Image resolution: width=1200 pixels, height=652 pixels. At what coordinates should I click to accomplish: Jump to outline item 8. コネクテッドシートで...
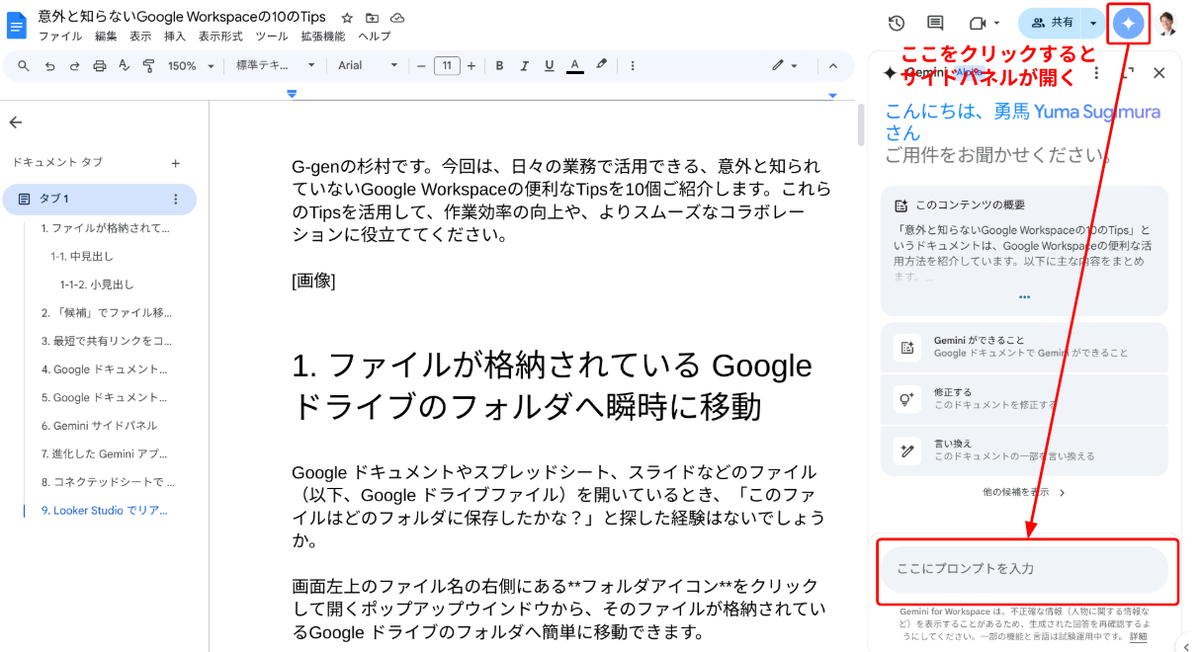click(x=107, y=481)
